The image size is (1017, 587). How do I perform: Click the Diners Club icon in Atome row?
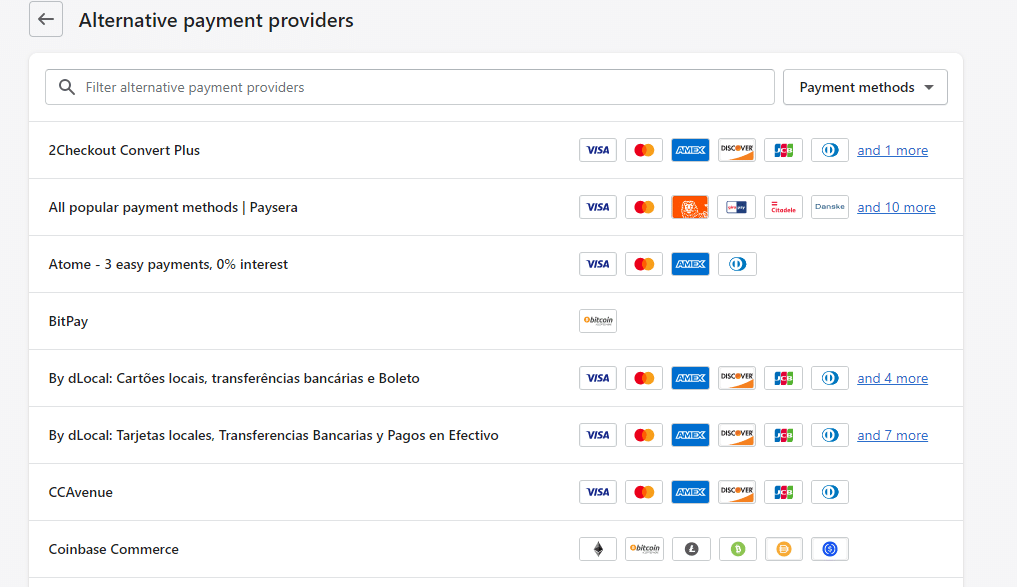[737, 264]
